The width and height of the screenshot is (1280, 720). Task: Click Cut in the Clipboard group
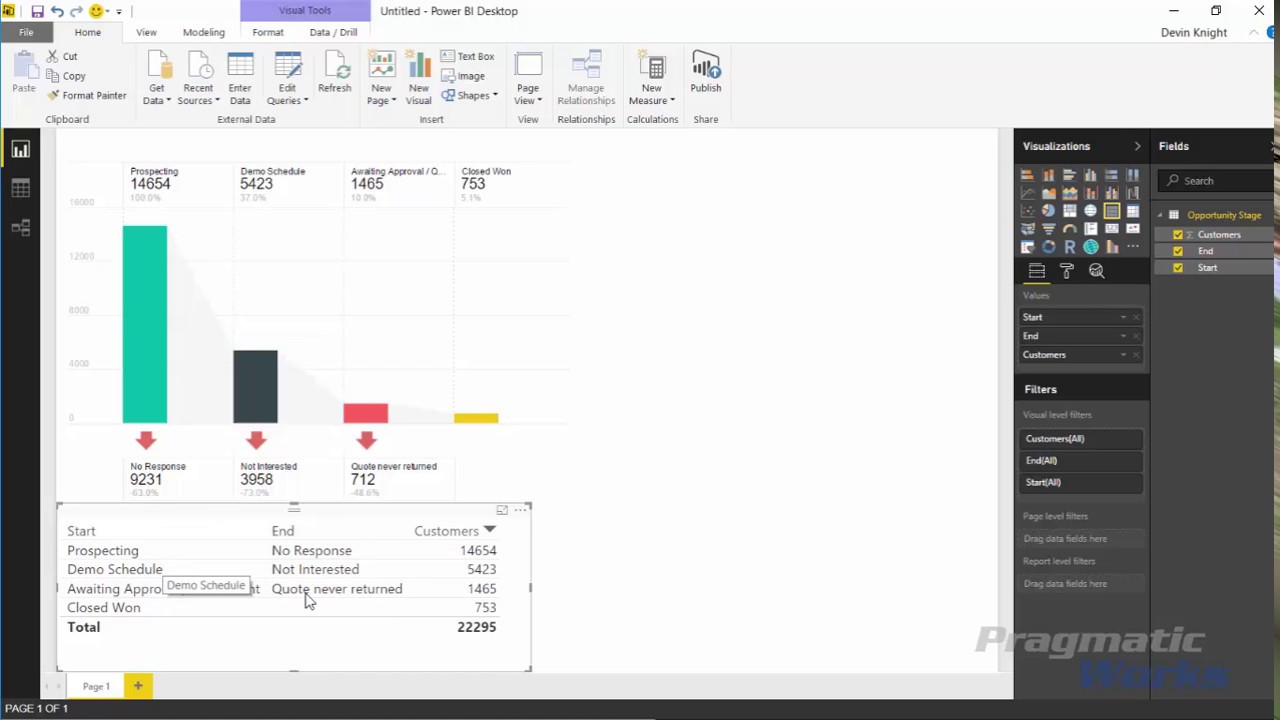click(x=61, y=57)
